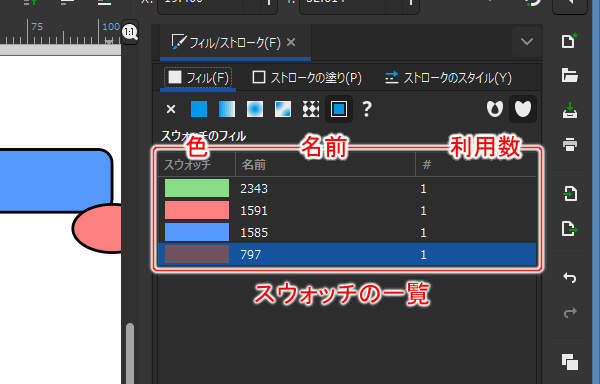Print the document using the printer icon
This screenshot has height=384, width=600.
[x=569, y=145]
